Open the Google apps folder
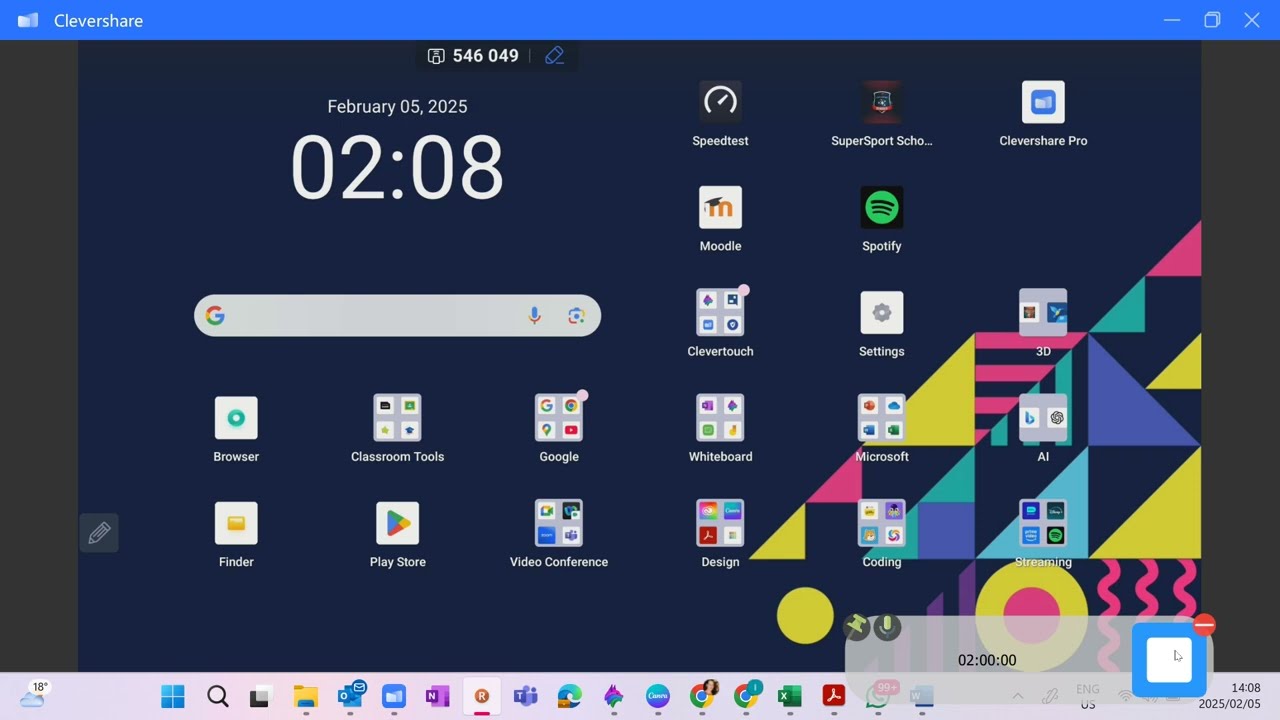This screenshot has width=1280, height=720. coord(559,418)
